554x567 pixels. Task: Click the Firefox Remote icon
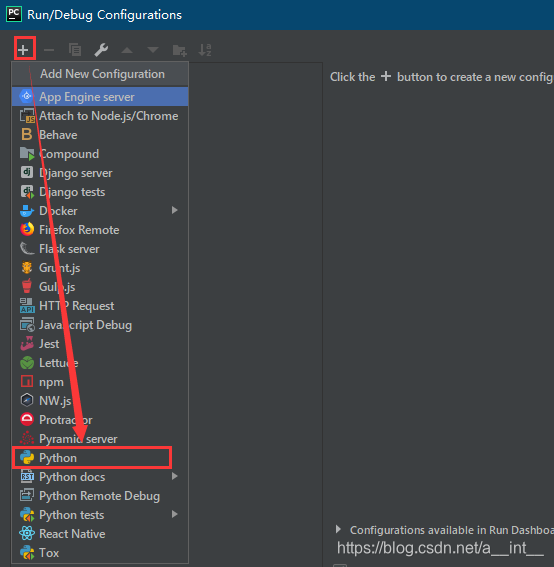27,229
